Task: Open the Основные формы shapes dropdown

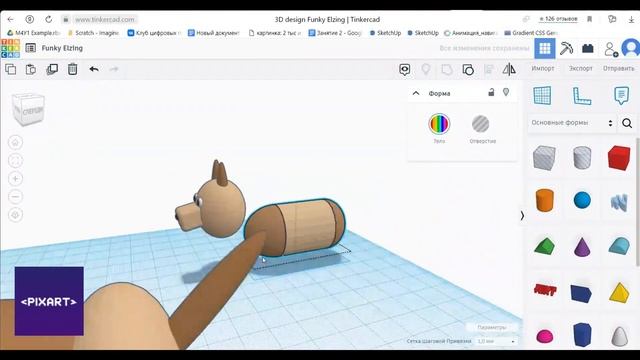Action: click(x=571, y=122)
